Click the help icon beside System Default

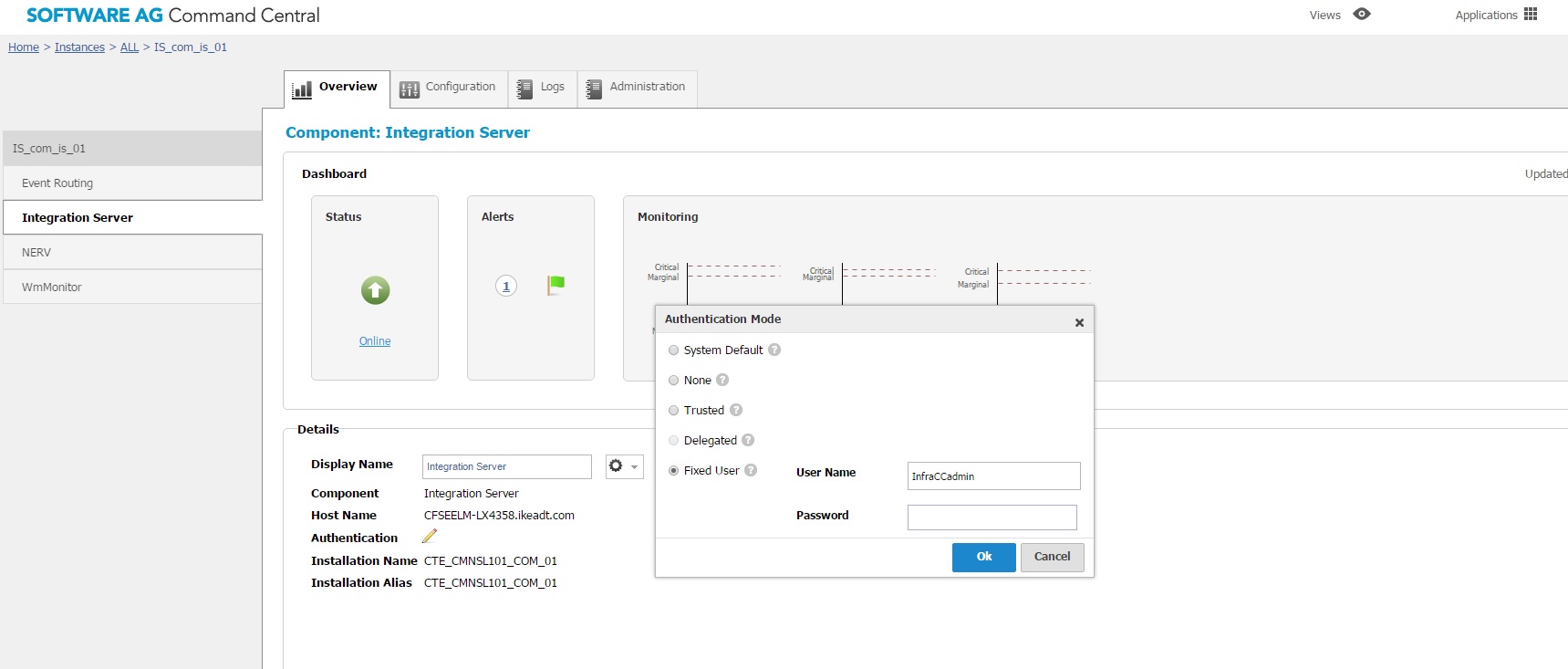pos(774,350)
